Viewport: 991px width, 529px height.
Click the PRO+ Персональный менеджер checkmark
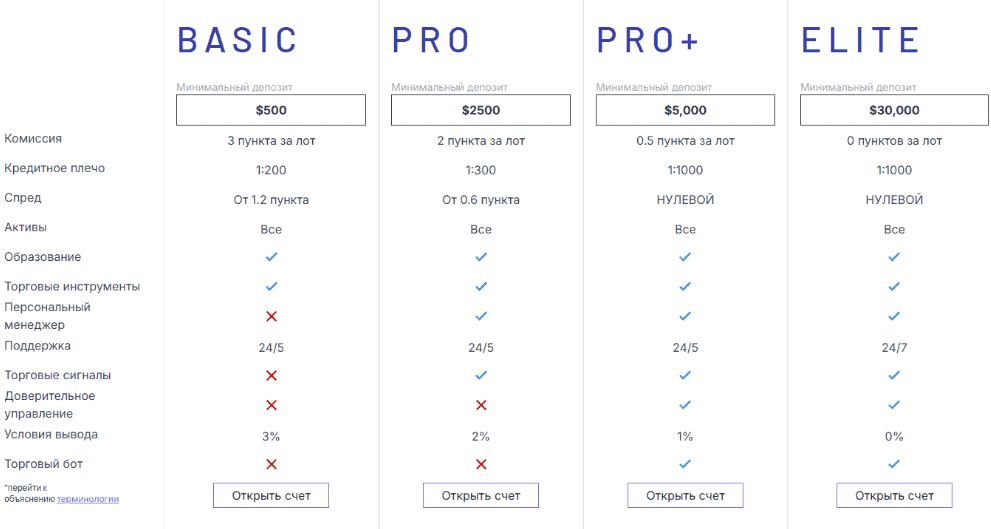[685, 316]
